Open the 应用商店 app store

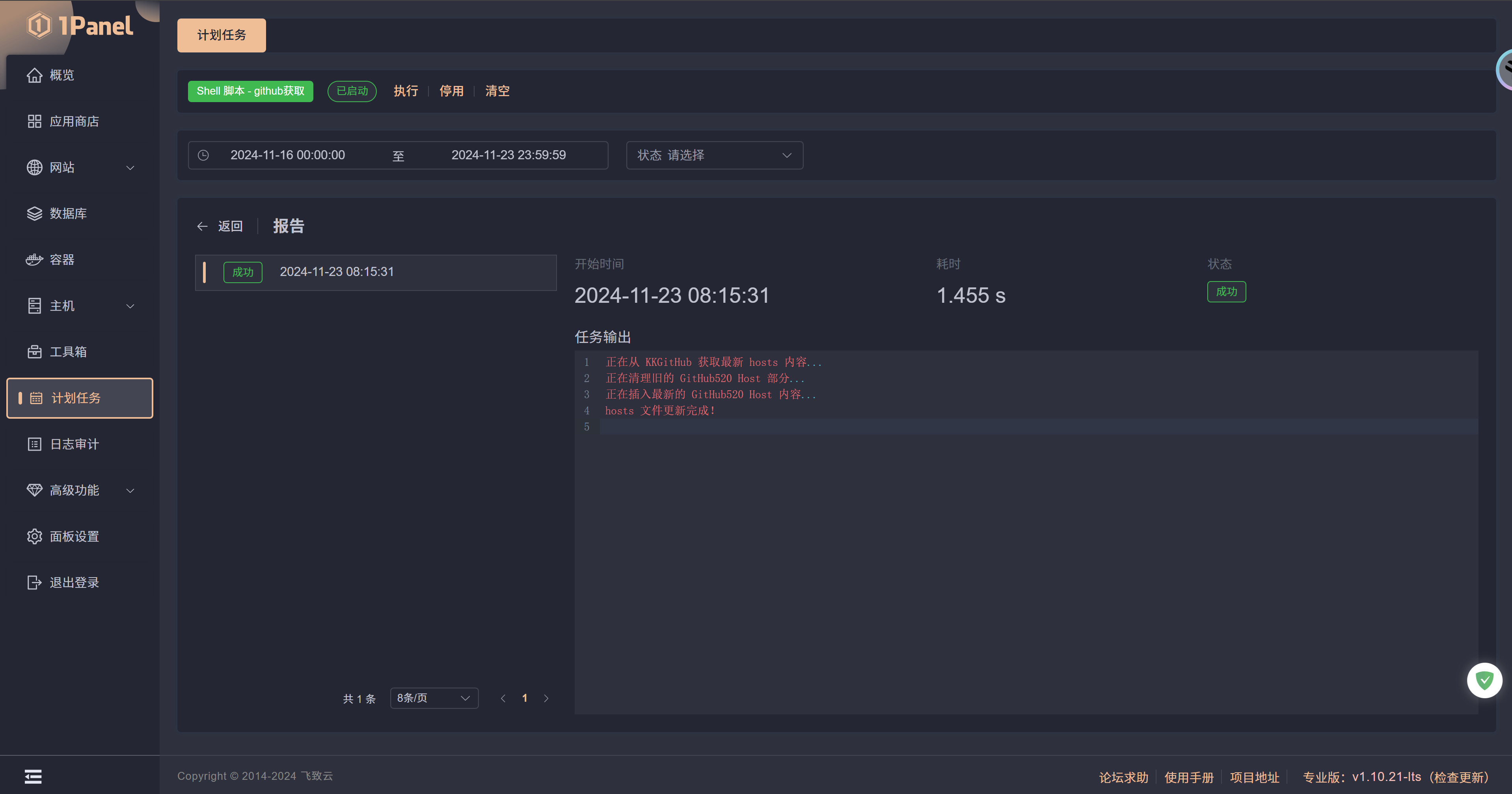[x=75, y=121]
